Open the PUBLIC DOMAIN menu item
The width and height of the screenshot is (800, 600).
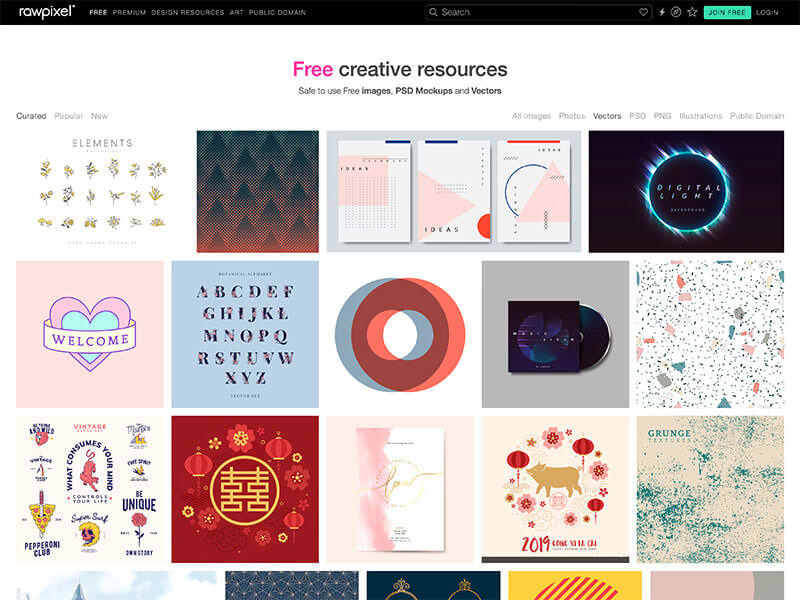277,12
